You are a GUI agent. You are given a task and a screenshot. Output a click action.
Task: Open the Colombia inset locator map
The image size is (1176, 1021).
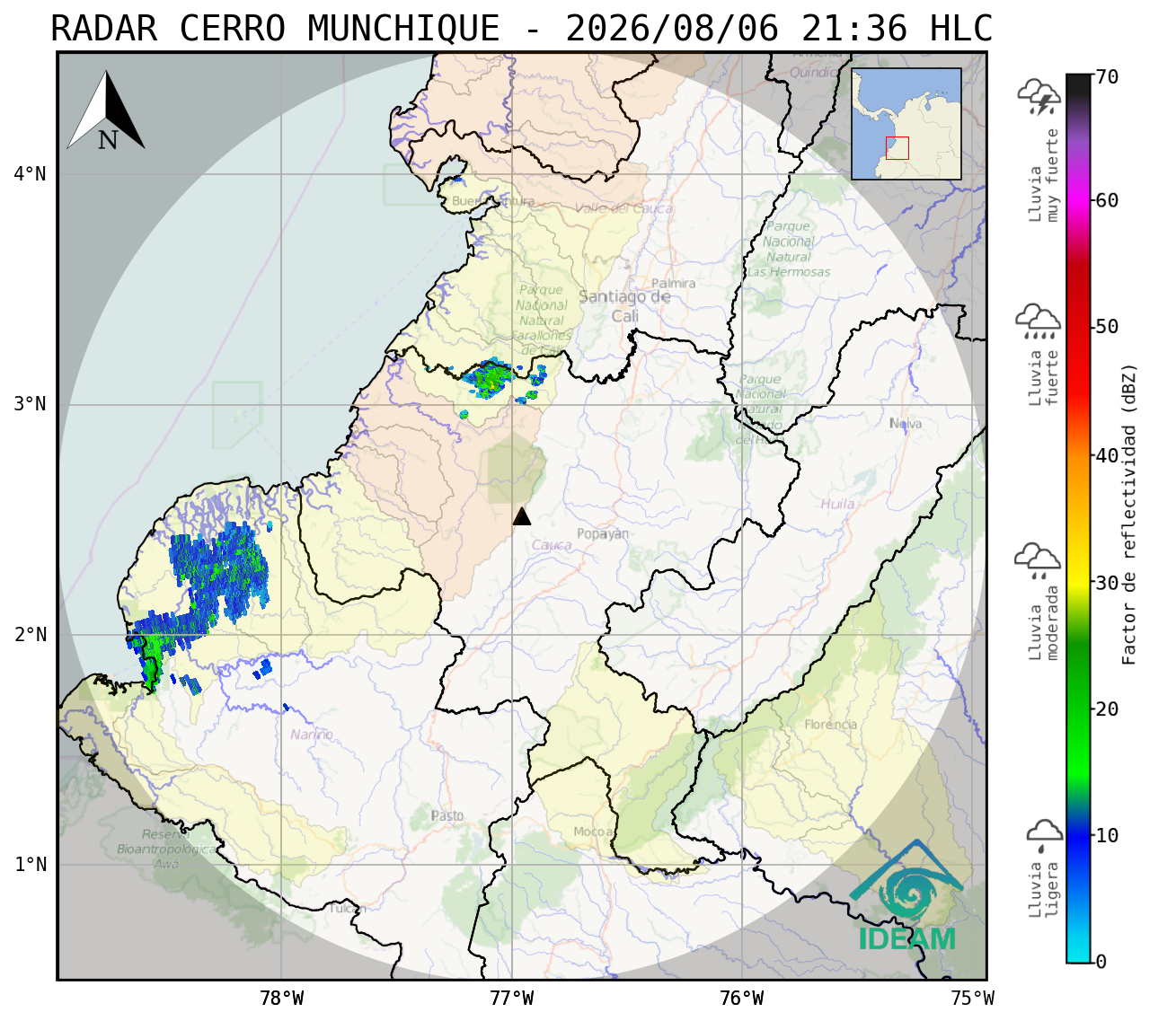point(906,124)
